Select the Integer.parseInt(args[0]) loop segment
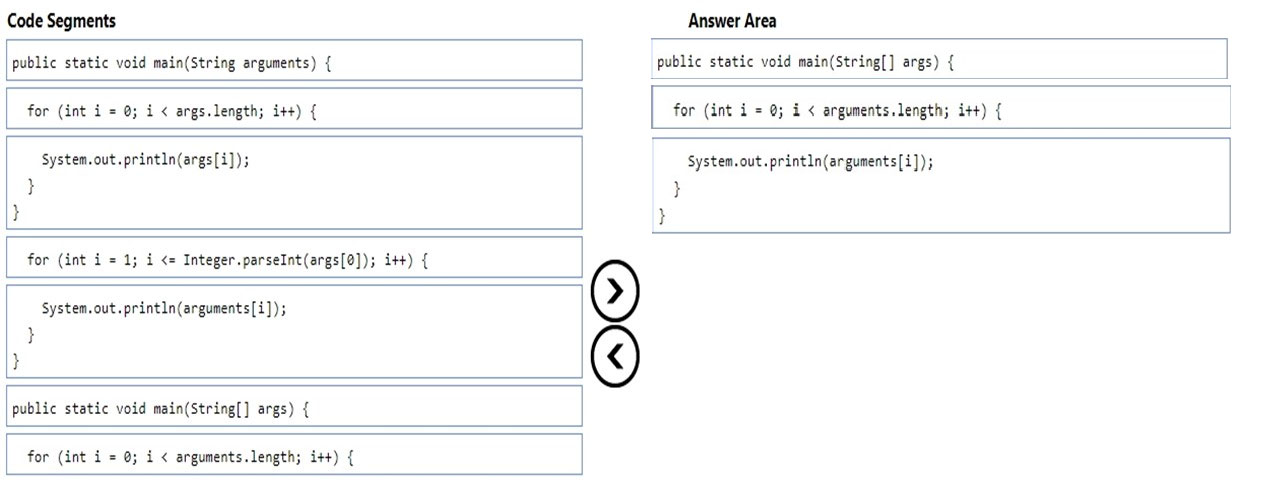The width and height of the screenshot is (1275, 492). tap(294, 258)
